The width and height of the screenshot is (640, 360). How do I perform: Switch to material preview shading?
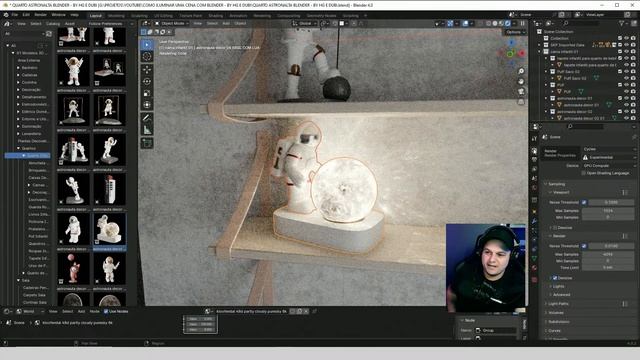[x=502, y=24]
